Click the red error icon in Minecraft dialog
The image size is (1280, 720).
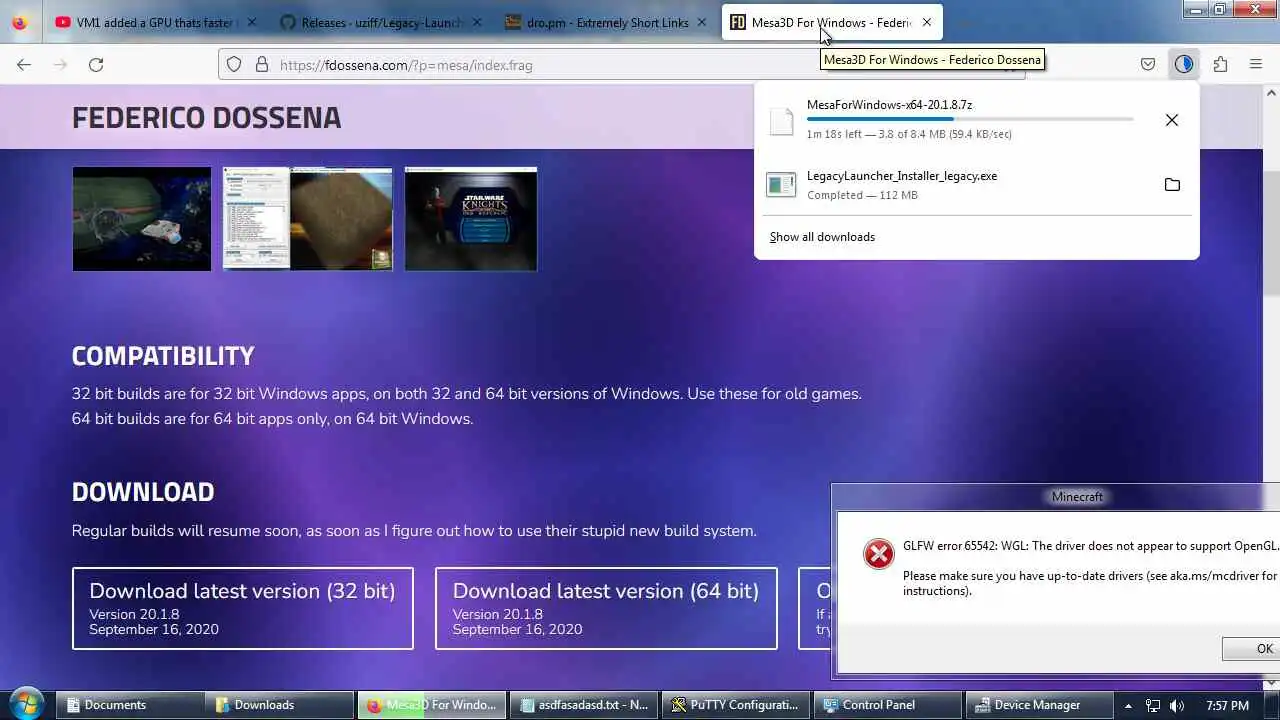[879, 554]
